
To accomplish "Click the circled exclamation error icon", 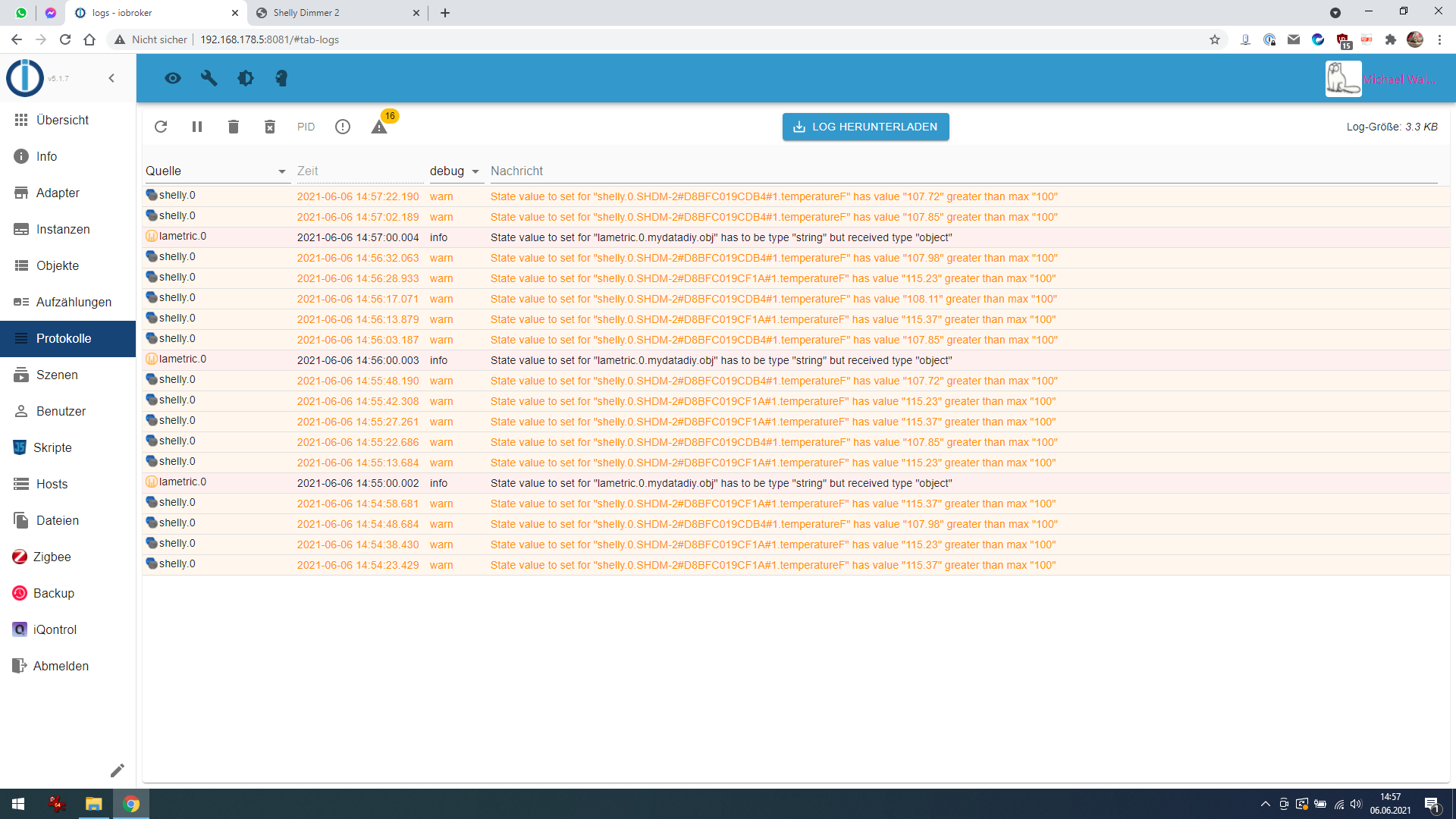I will pos(343,127).
